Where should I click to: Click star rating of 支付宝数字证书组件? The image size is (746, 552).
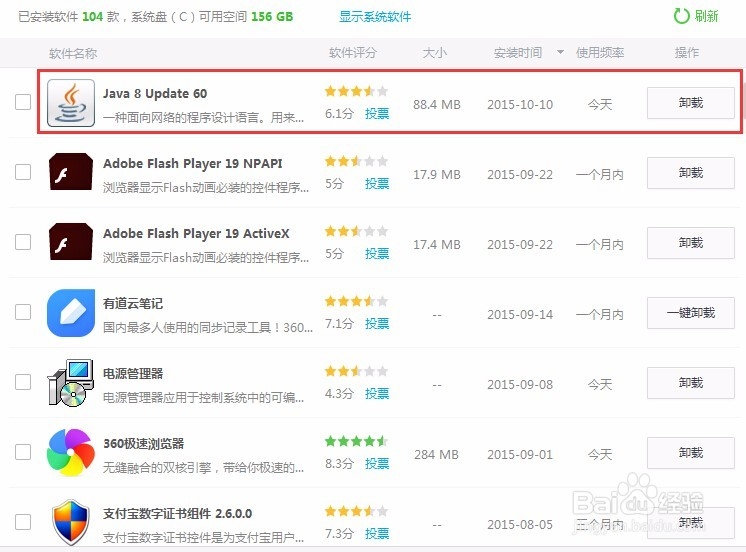pos(356,511)
